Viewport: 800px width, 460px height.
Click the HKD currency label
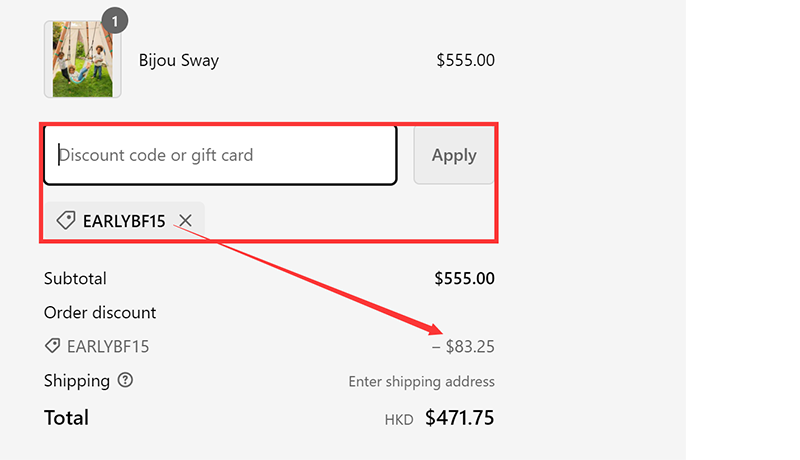(x=399, y=420)
